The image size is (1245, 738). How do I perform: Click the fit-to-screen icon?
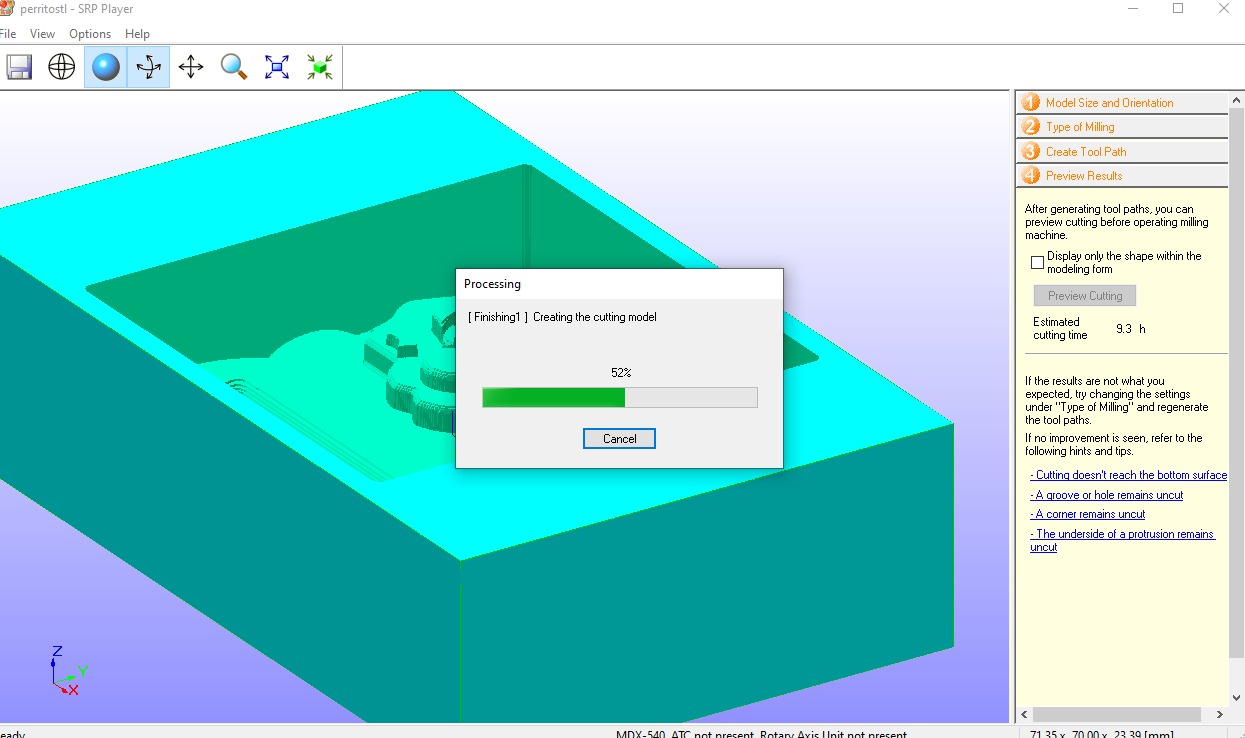pos(277,67)
